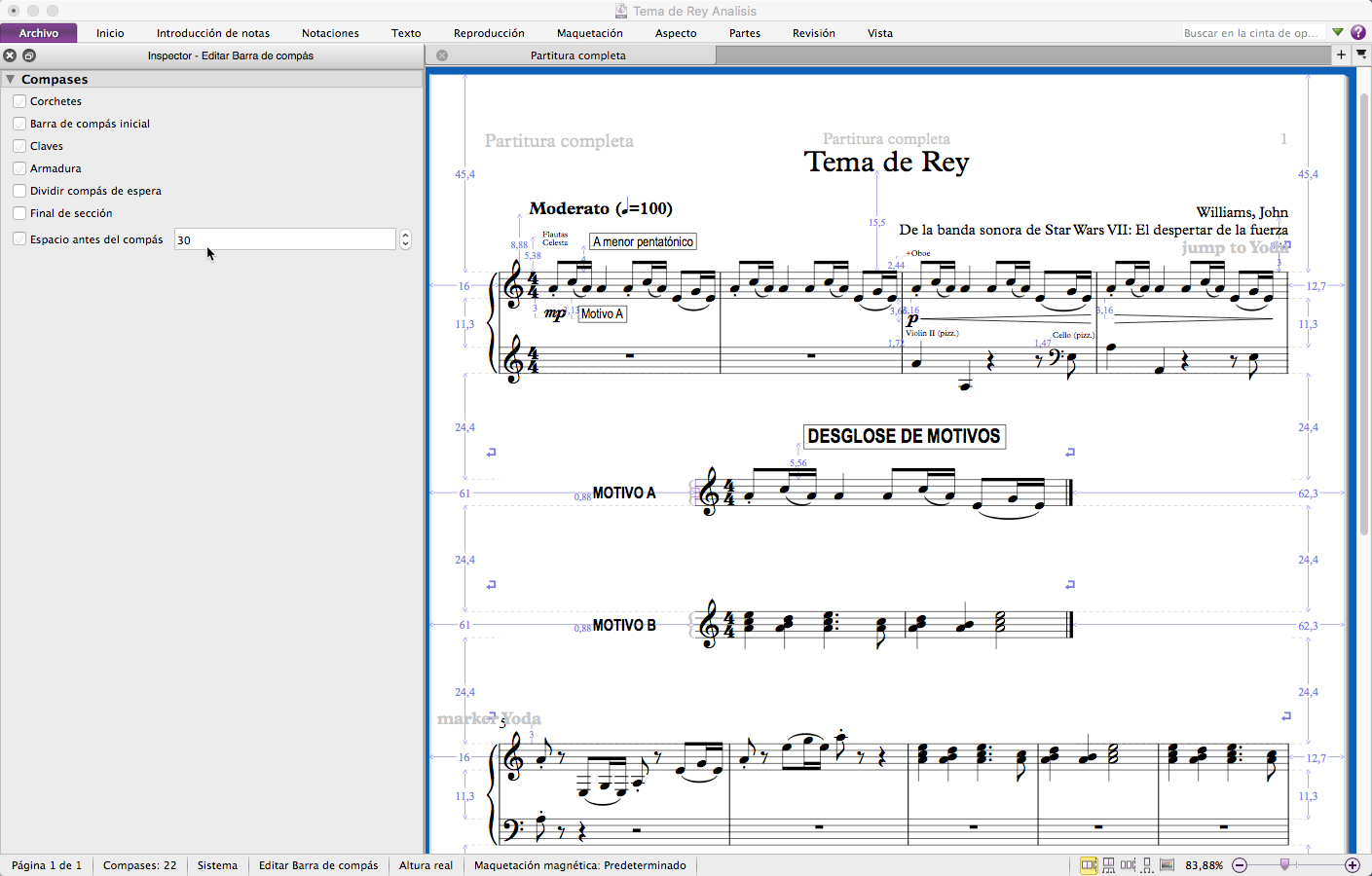Select the Violin II (pizz.) text
Viewport: 1372px width, 876px height.
pos(932,333)
